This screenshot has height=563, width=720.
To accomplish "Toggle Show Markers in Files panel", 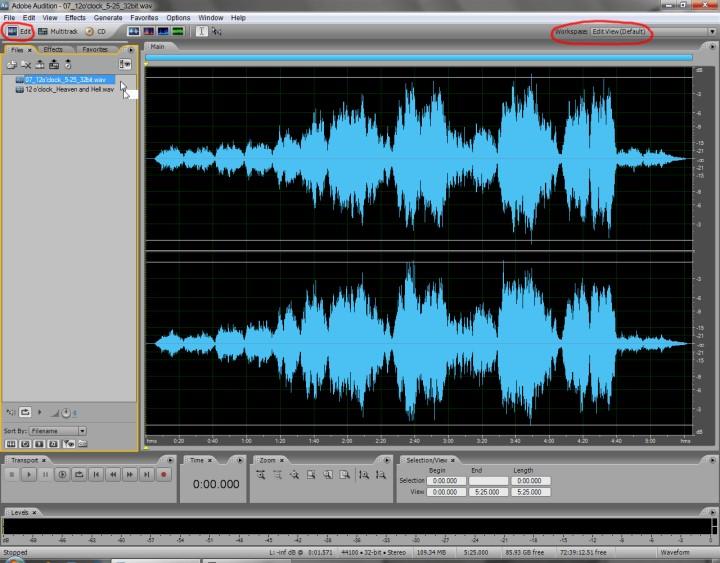I will [68, 444].
